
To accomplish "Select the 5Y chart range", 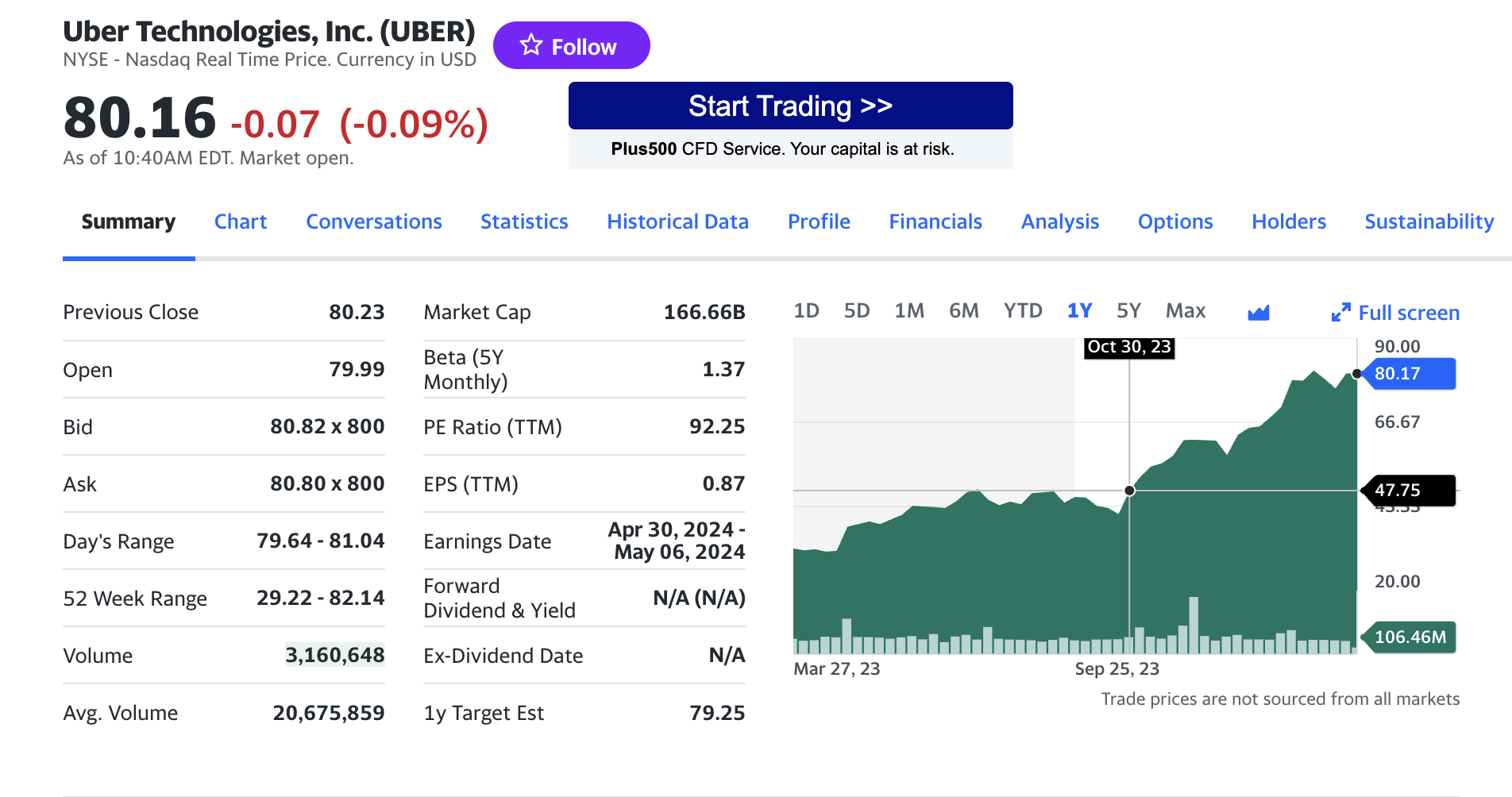I will [x=1128, y=310].
